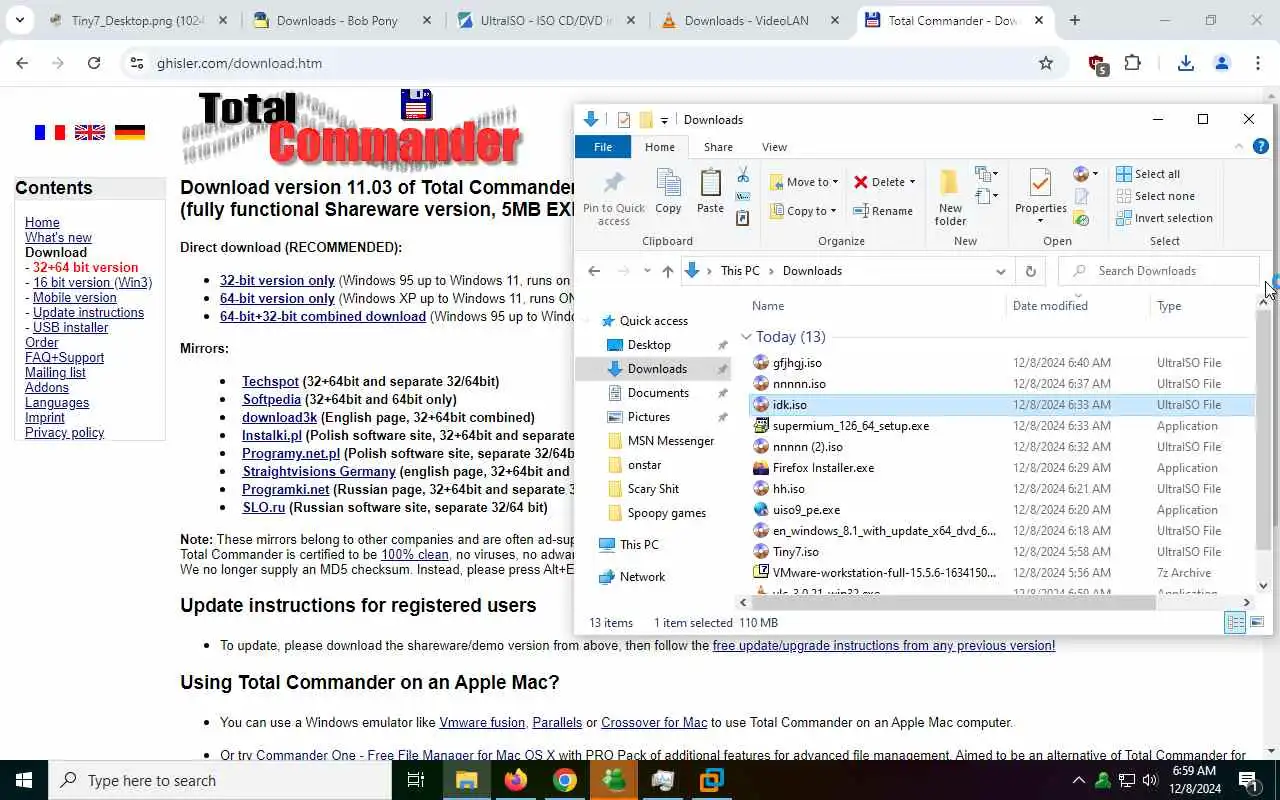This screenshot has height=800, width=1280.
Task: Open the What's new contents link
Action: click(58, 237)
